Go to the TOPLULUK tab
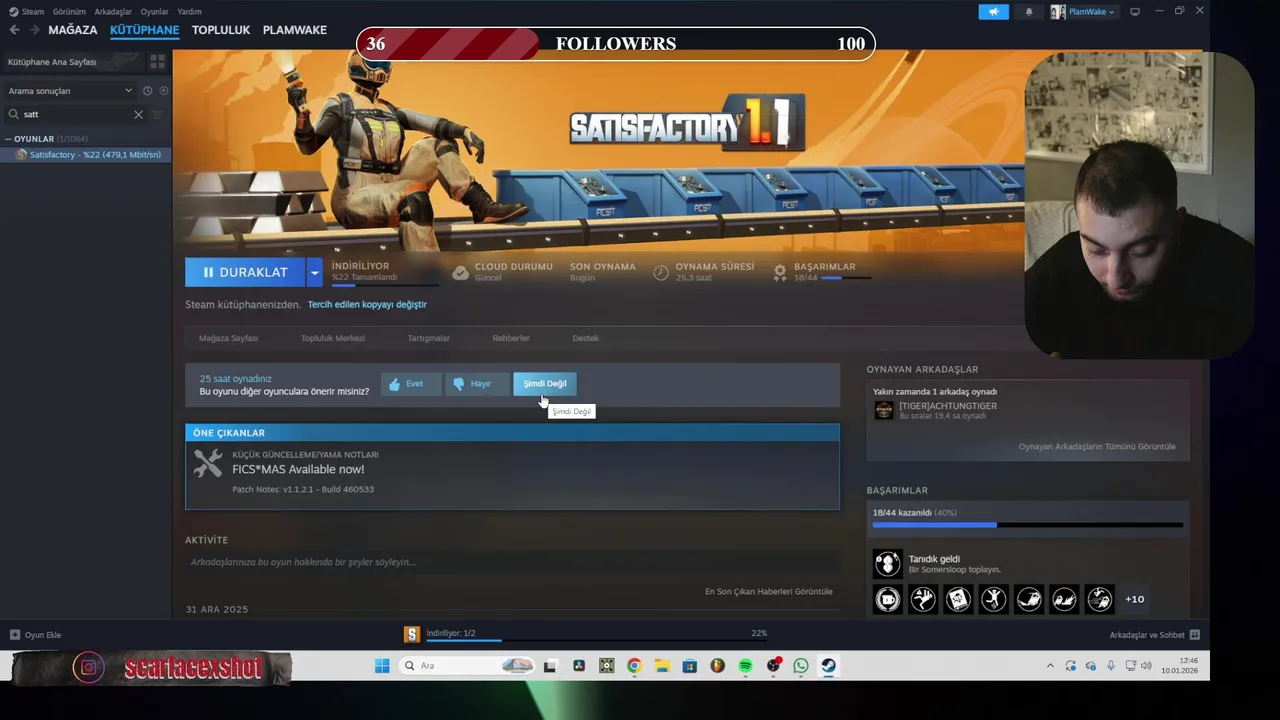This screenshot has height=720, width=1280. pyautogui.click(x=221, y=30)
